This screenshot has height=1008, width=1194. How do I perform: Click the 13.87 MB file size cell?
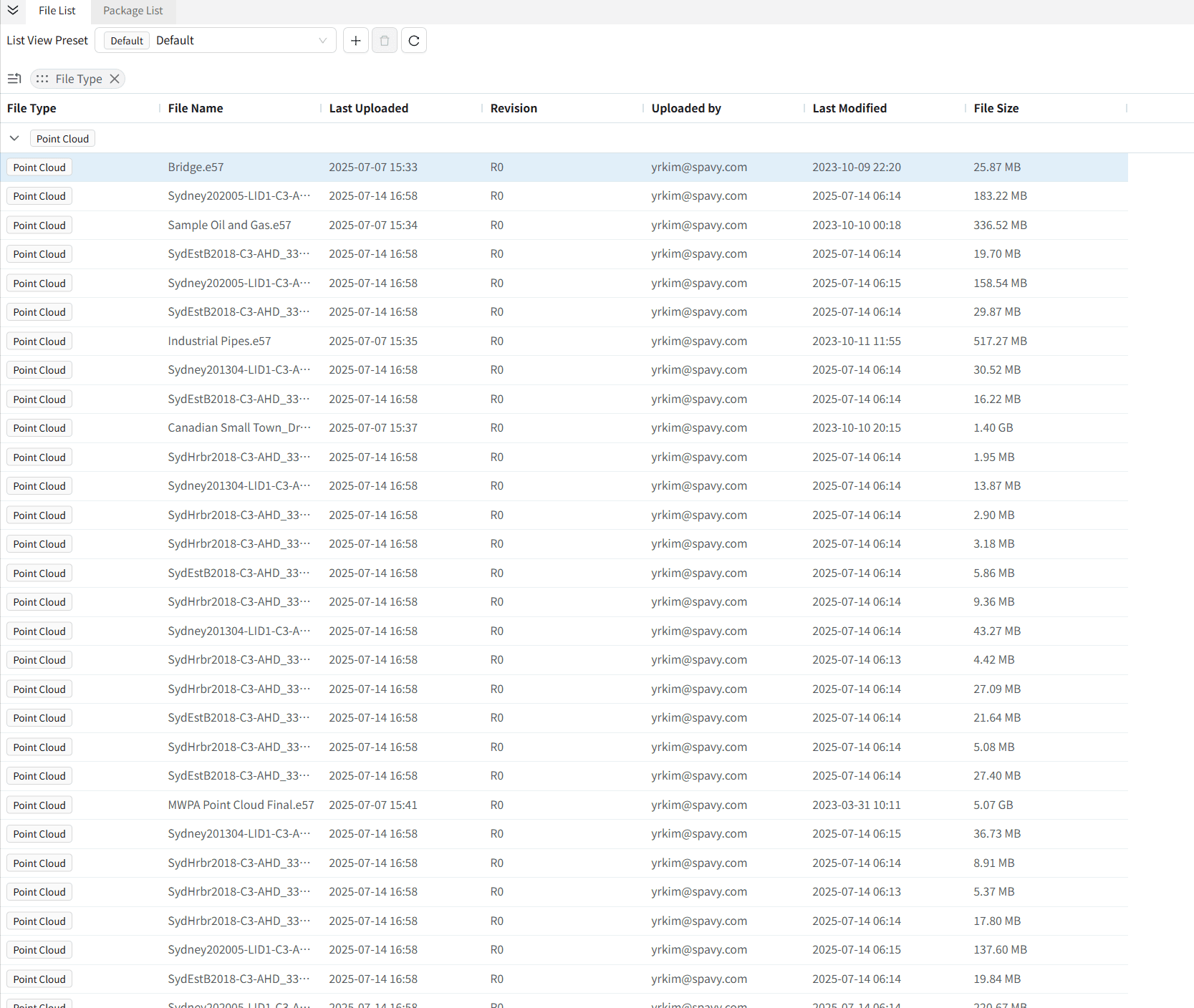(997, 485)
